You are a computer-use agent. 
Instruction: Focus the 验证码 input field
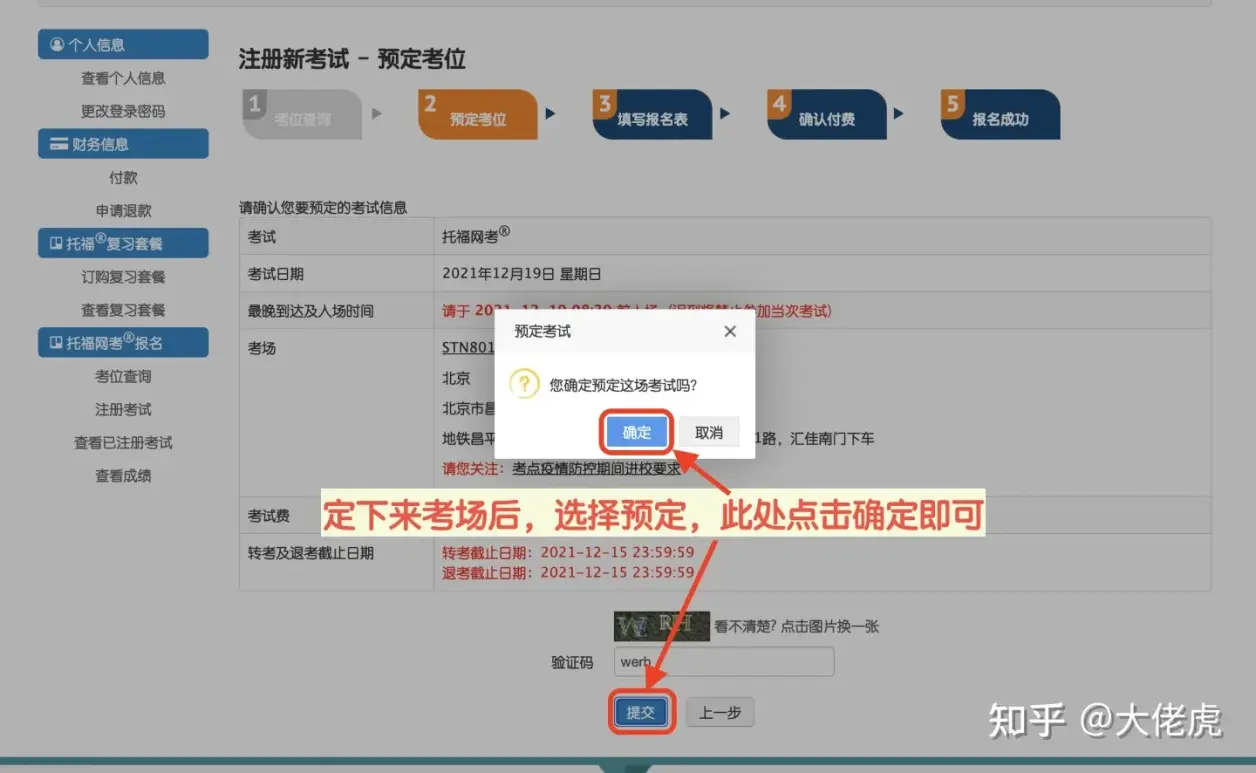[724, 661]
